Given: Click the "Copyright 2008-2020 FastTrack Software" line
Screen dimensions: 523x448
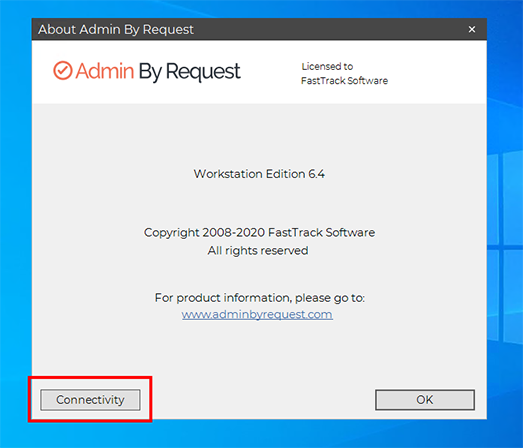Looking at the screenshot, I should pos(259,233).
